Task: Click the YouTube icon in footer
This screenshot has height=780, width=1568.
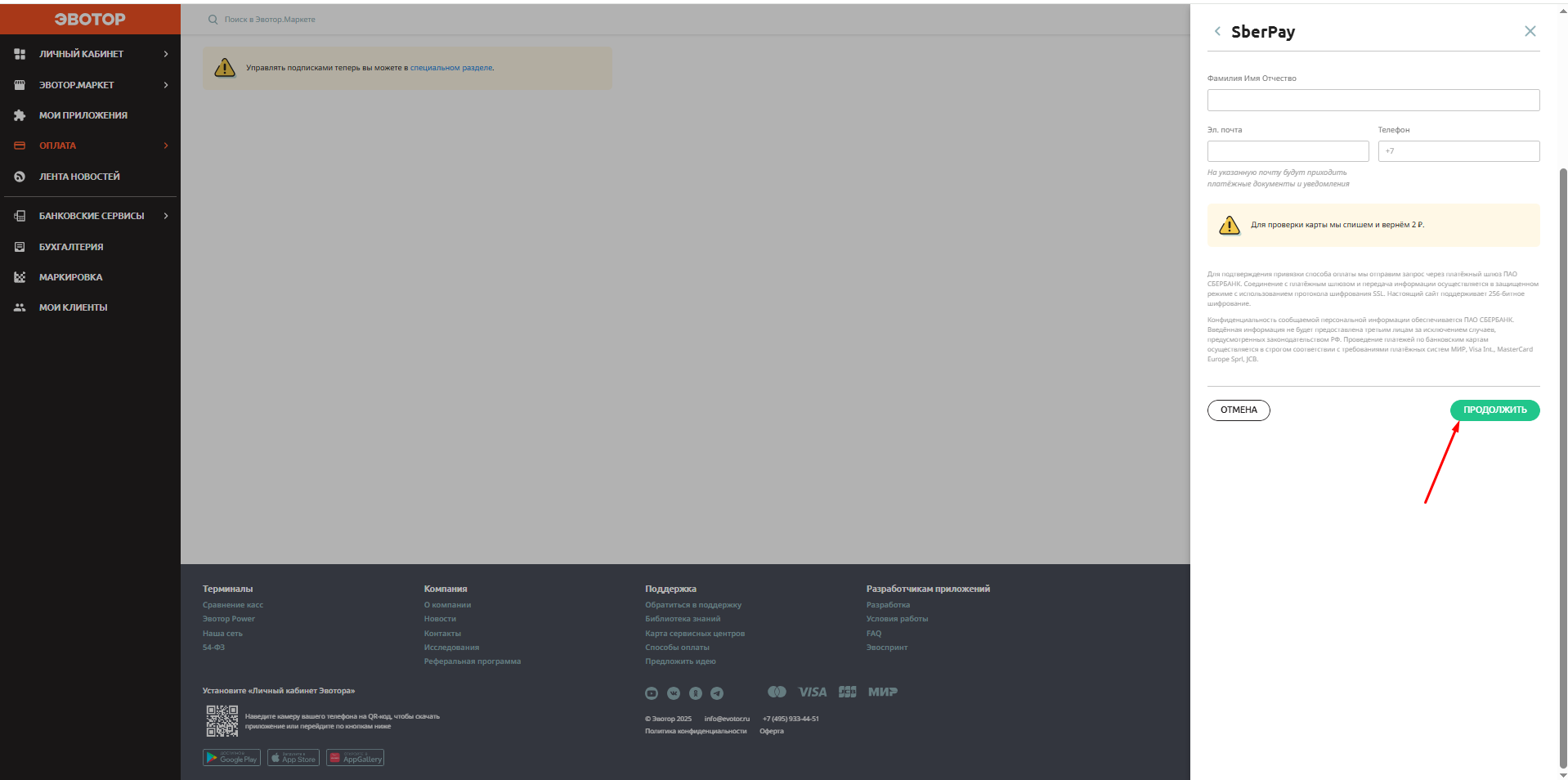Action: click(652, 693)
